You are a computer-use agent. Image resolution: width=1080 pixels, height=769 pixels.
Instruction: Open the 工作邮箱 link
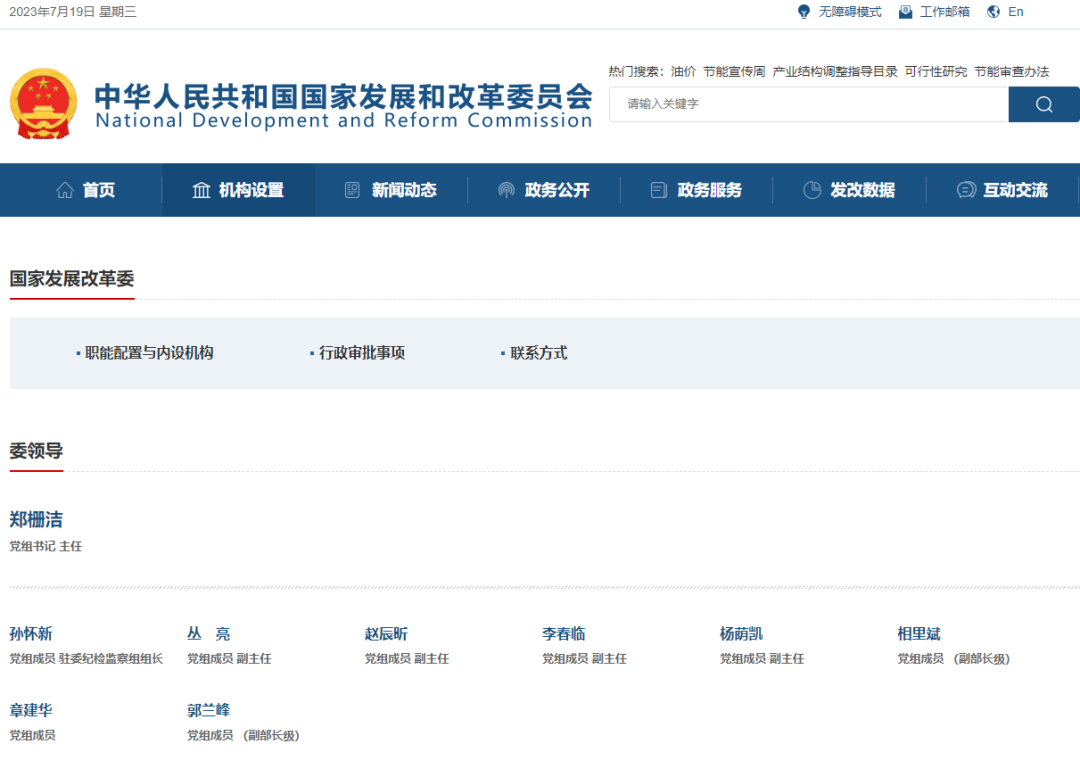tap(944, 12)
